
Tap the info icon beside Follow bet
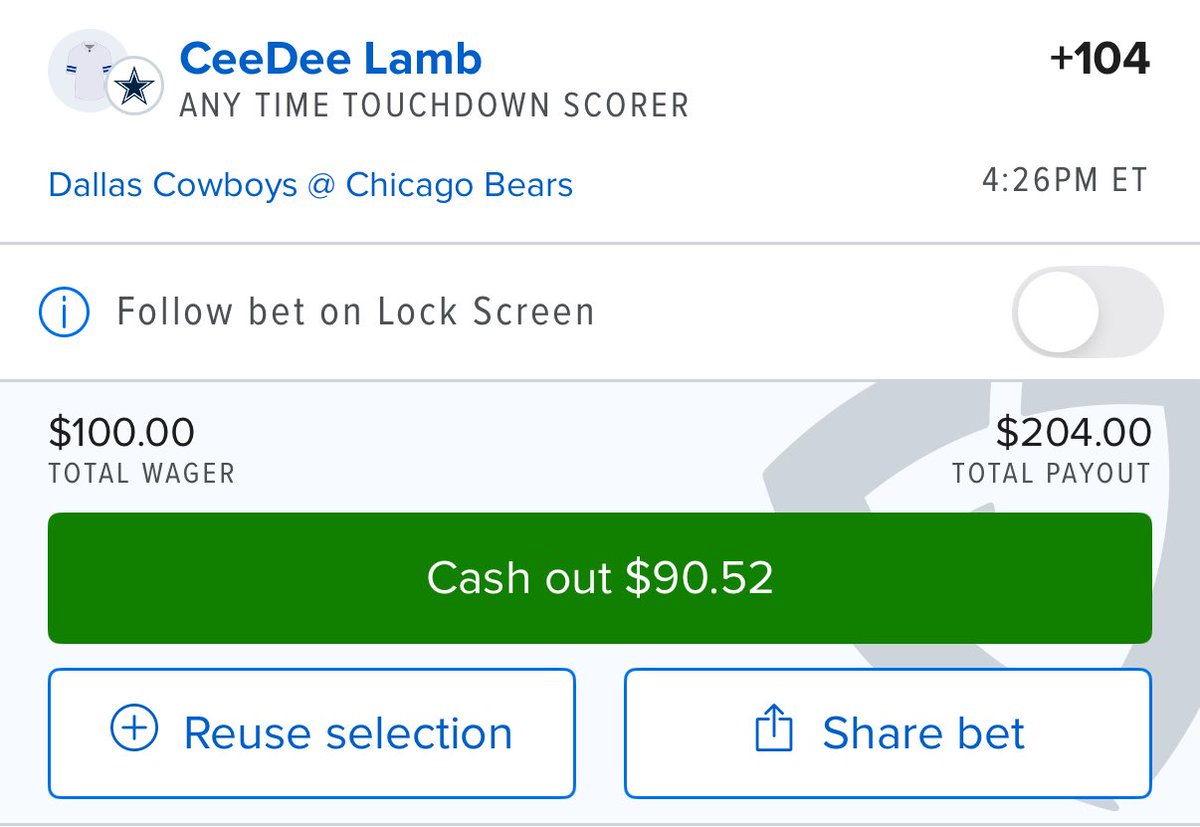[64, 312]
